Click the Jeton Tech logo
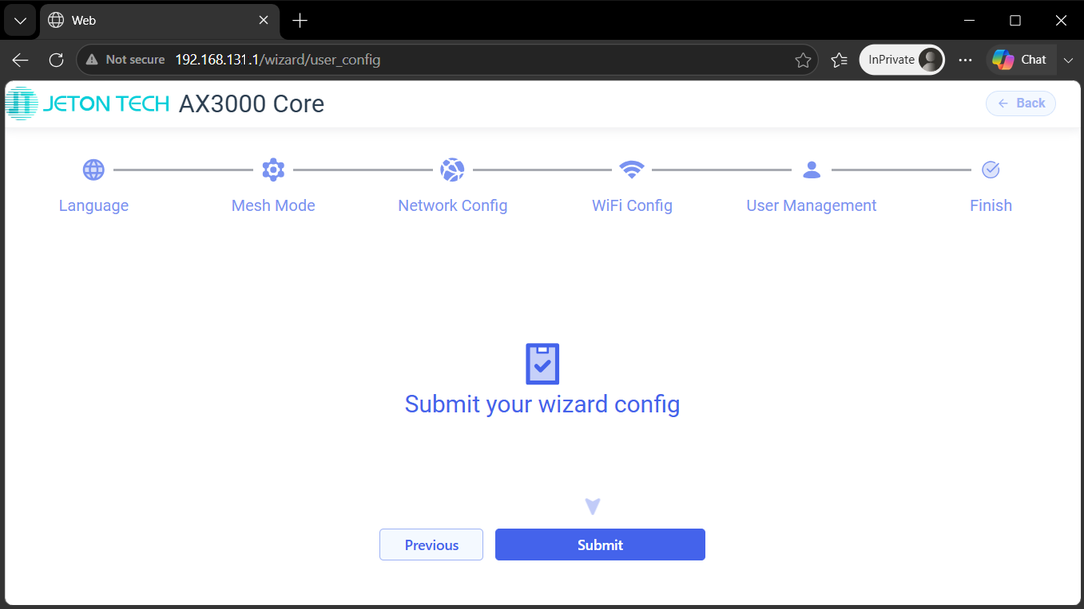 point(88,104)
